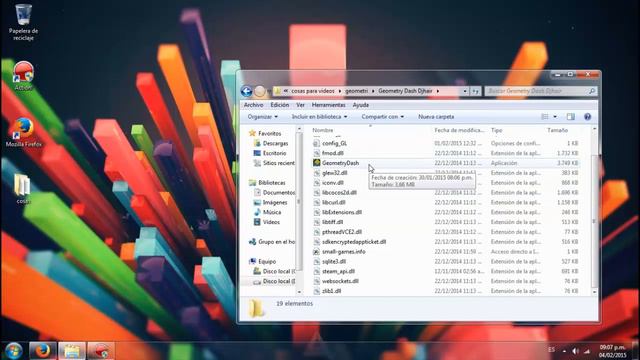This screenshot has width=640, height=360.
Task: Select Música library
Action: point(272,212)
